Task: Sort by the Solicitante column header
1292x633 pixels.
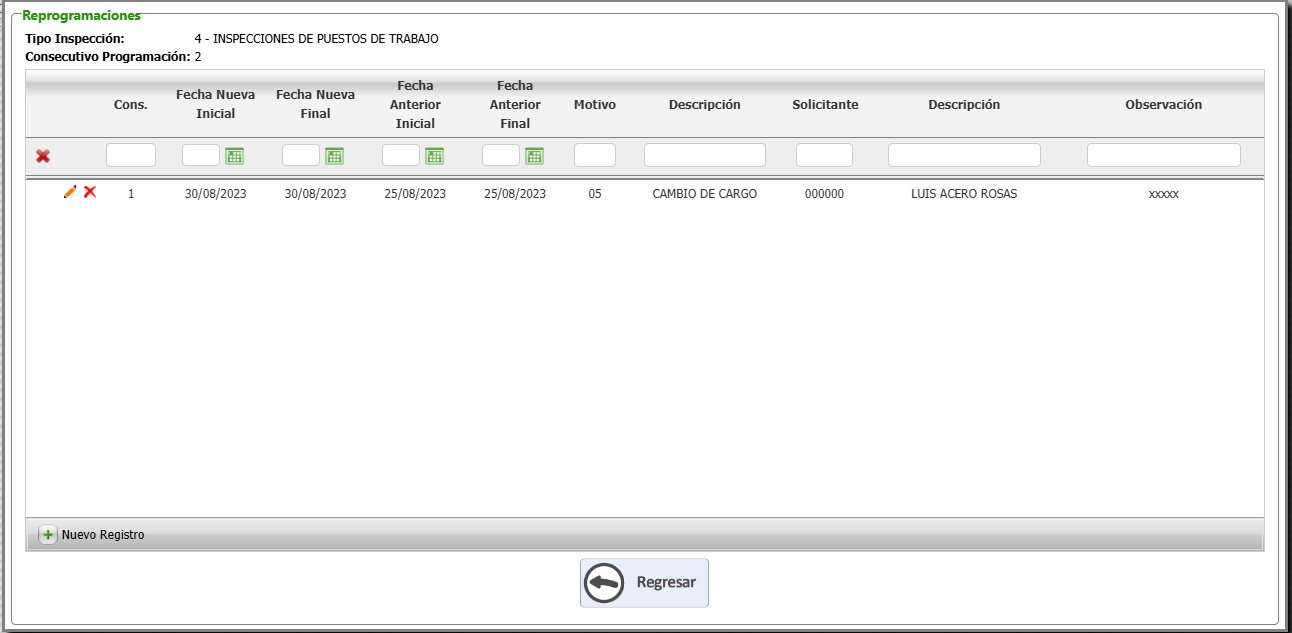Action: [x=825, y=105]
